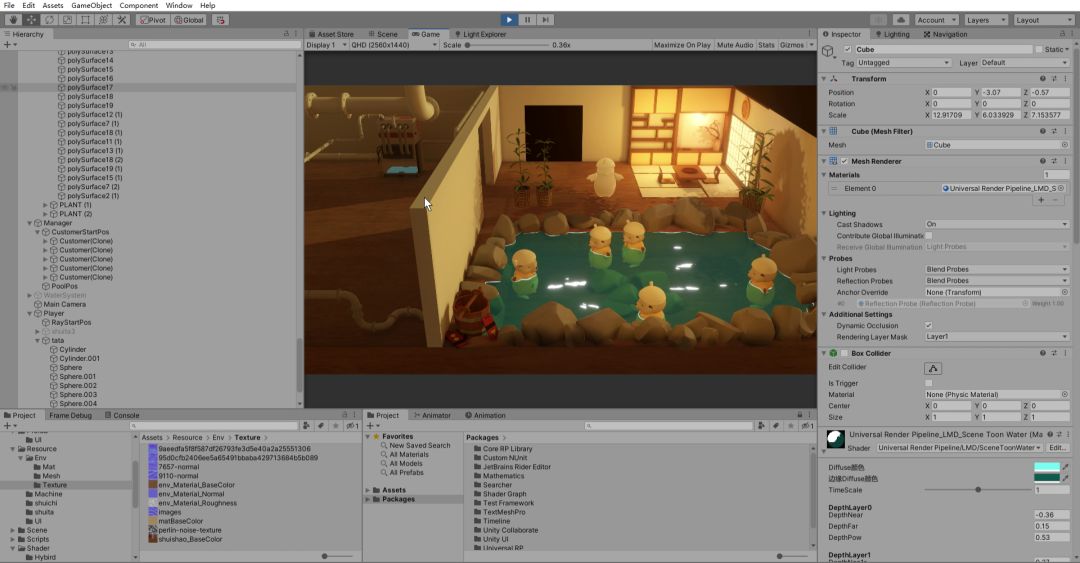The width and height of the screenshot is (1080, 563).
Task: Enable the Box Collider component checkbox
Action: (x=844, y=354)
